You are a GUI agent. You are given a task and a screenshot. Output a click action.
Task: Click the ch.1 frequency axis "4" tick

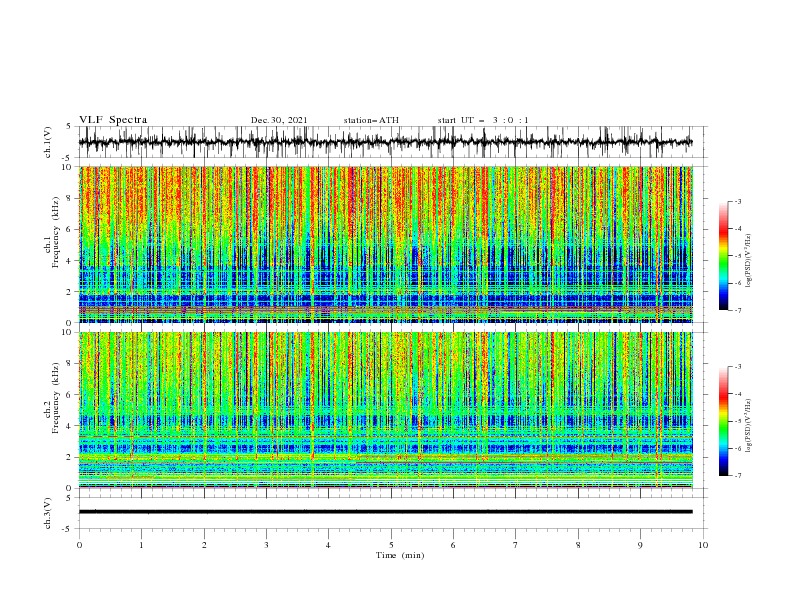point(70,261)
